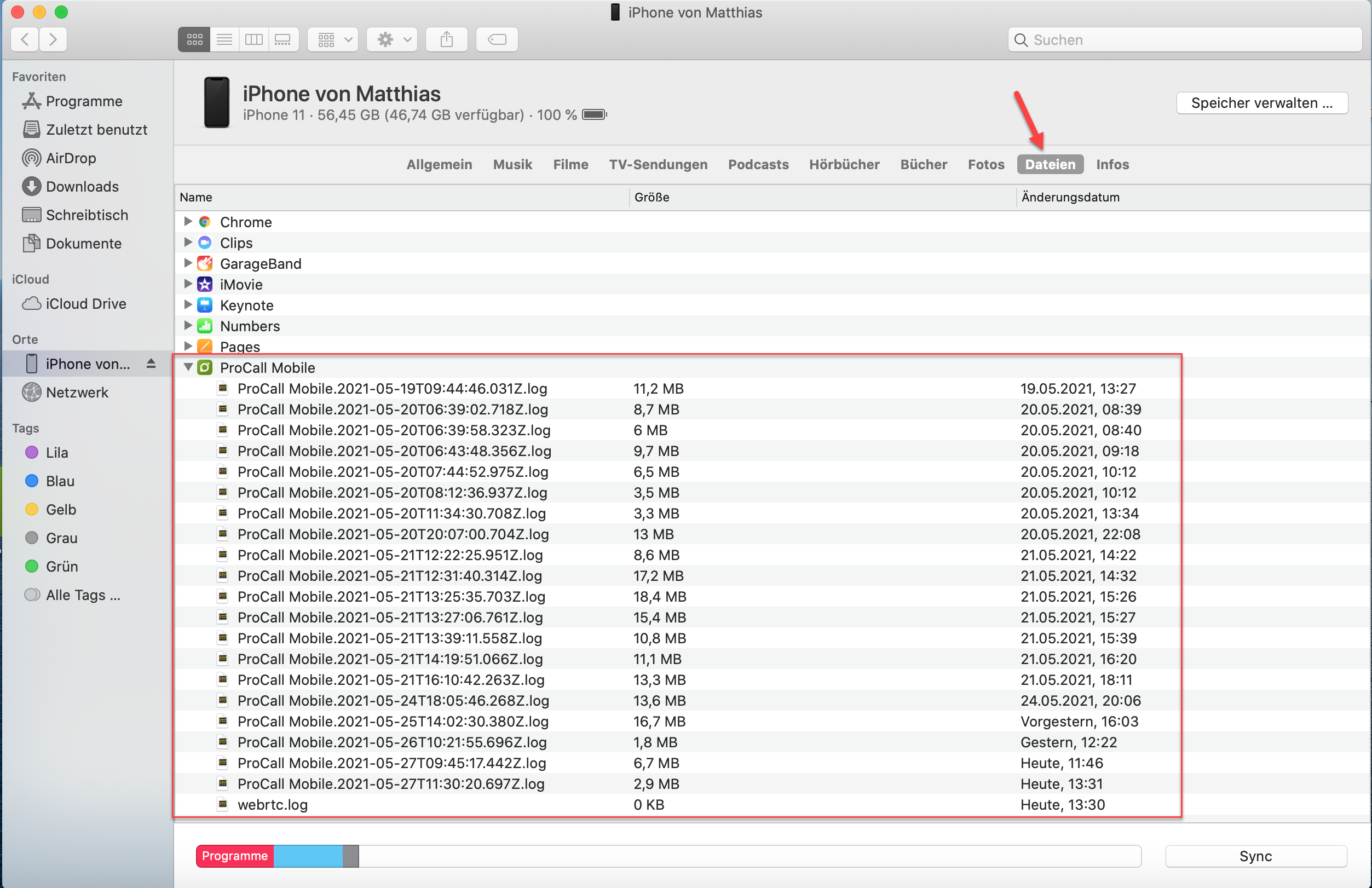Select the Numbers app icon
Screen dimensions: 1372x888
[205, 326]
